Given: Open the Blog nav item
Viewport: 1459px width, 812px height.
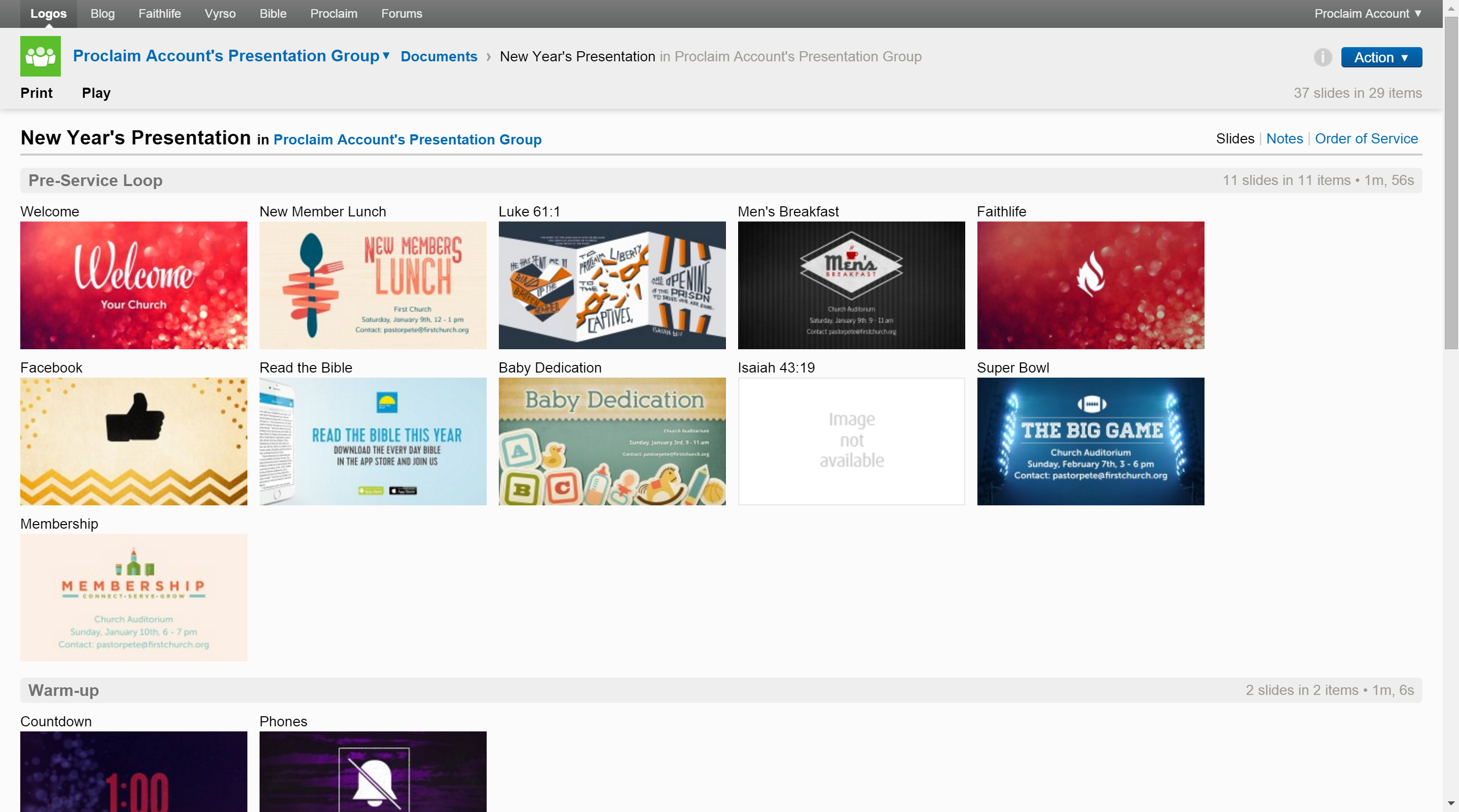Looking at the screenshot, I should 102,14.
